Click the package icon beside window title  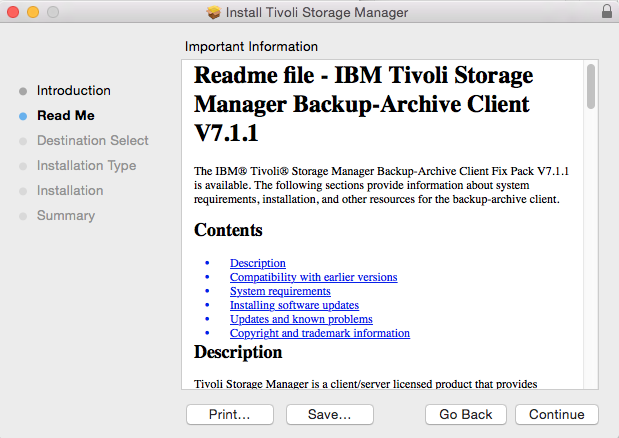click(214, 12)
